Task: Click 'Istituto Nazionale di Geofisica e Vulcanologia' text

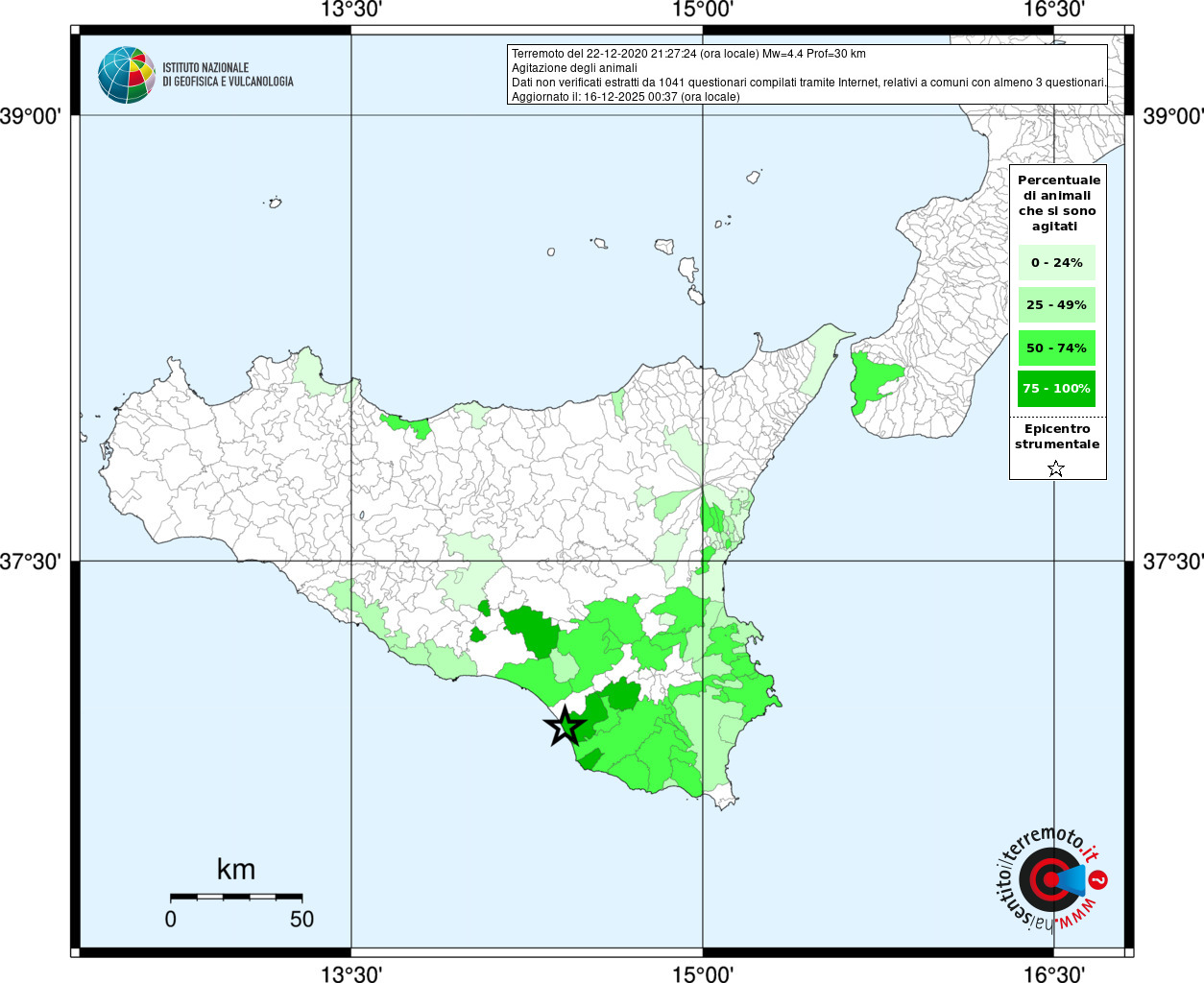Action: coord(228,75)
